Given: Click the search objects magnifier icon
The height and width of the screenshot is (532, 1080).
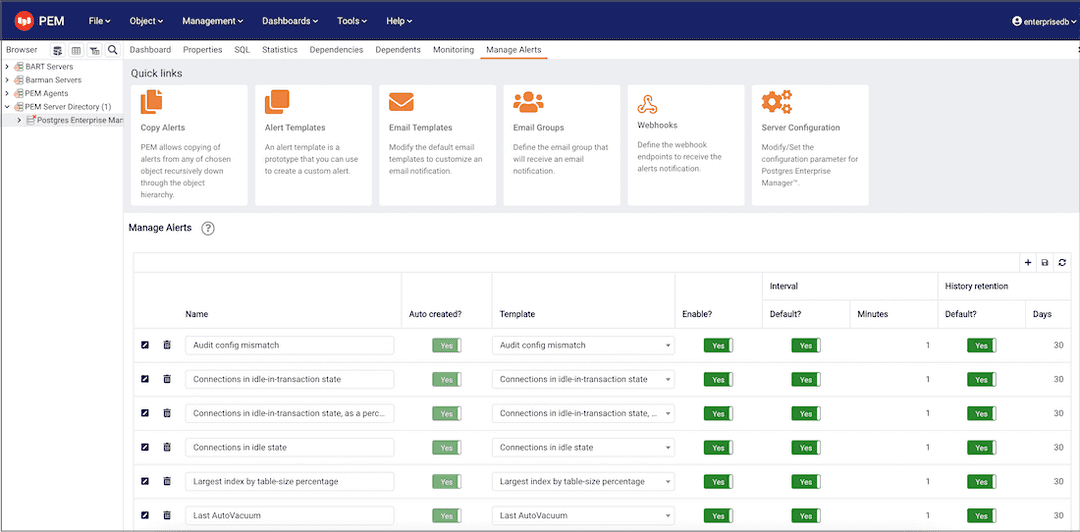Looking at the screenshot, I should tap(113, 50).
